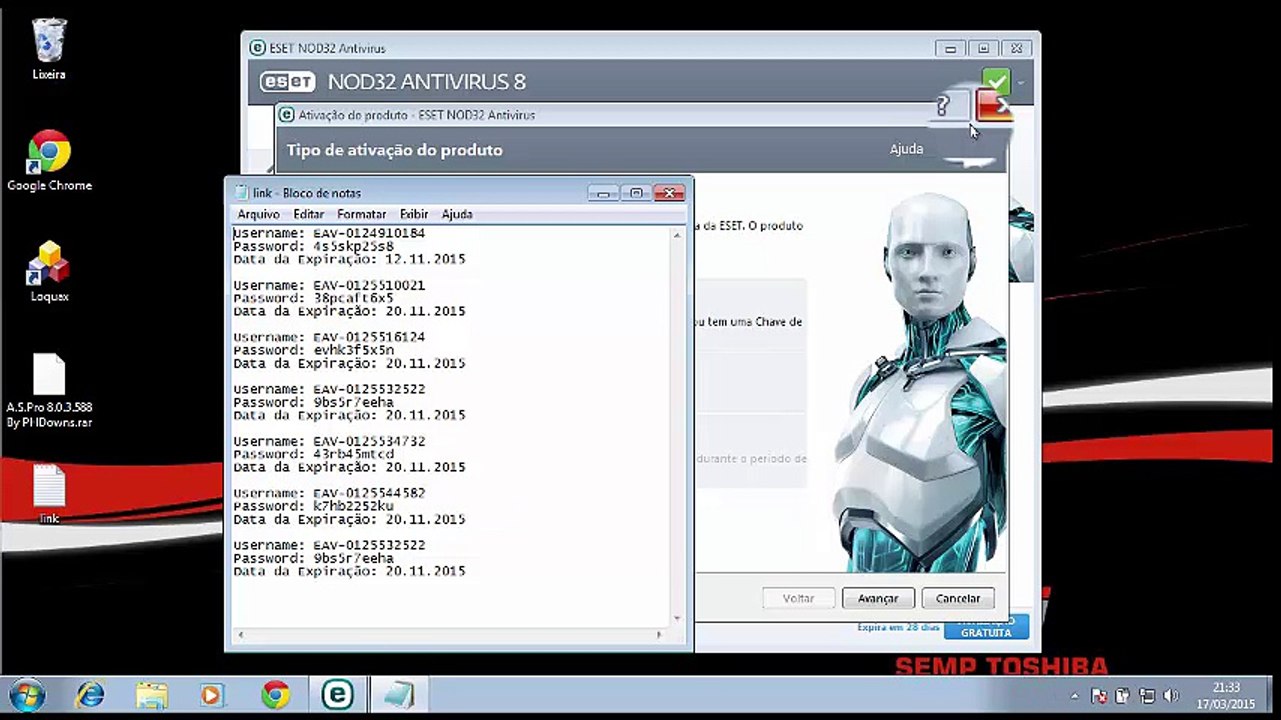Open the Formatar menu in Notepad

[361, 214]
